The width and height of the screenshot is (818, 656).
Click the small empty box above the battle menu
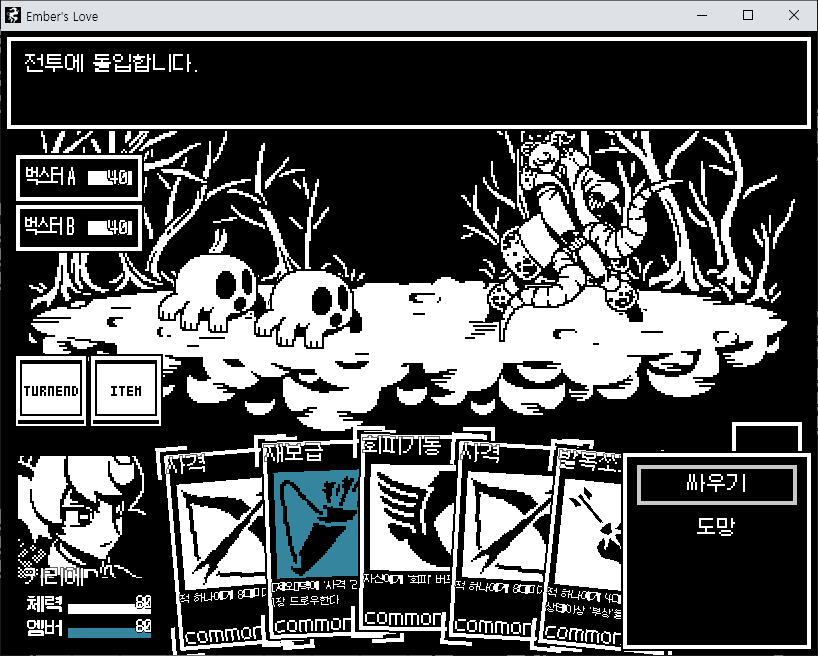tap(767, 439)
